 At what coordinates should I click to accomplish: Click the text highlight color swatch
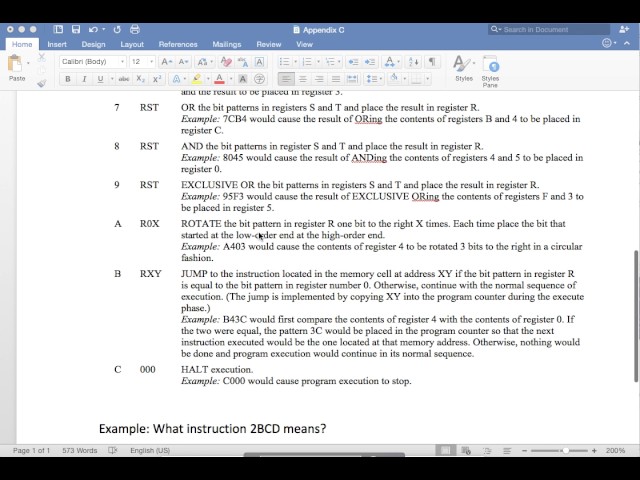coord(197,78)
